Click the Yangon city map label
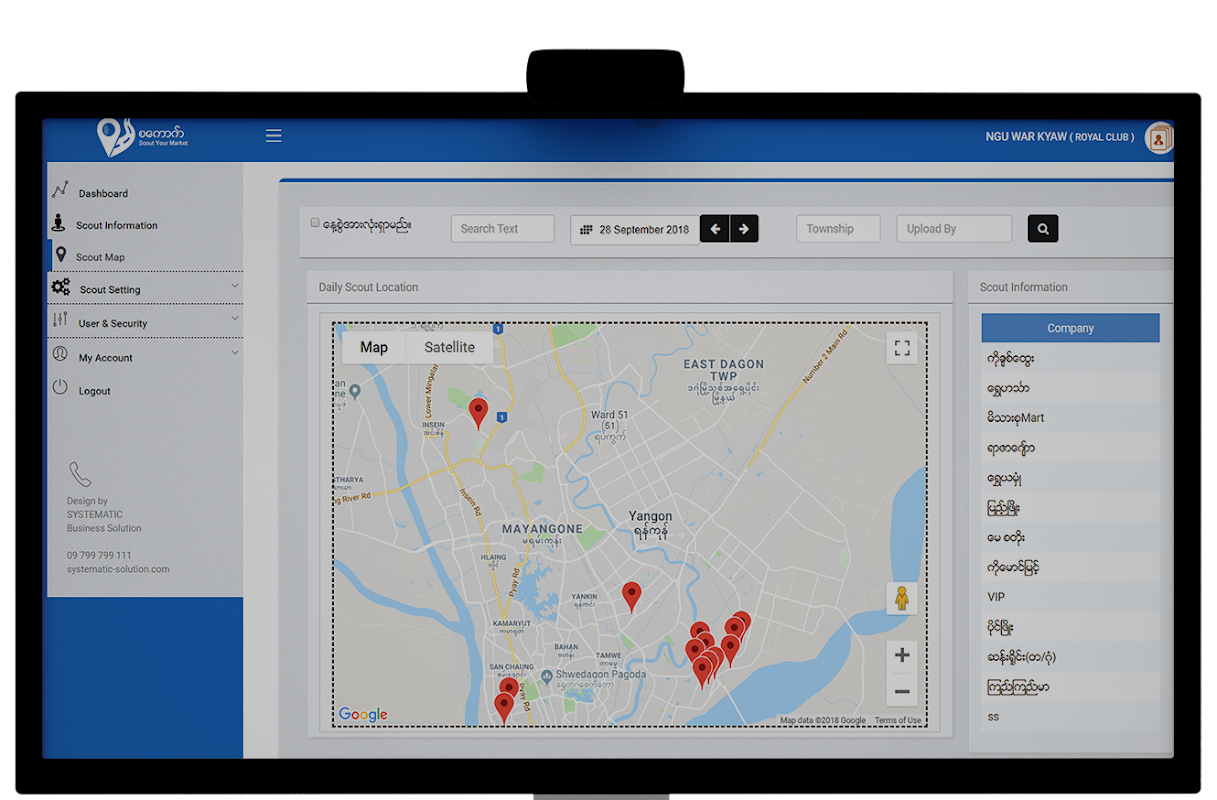The image size is (1217, 800). pyautogui.click(x=650, y=516)
